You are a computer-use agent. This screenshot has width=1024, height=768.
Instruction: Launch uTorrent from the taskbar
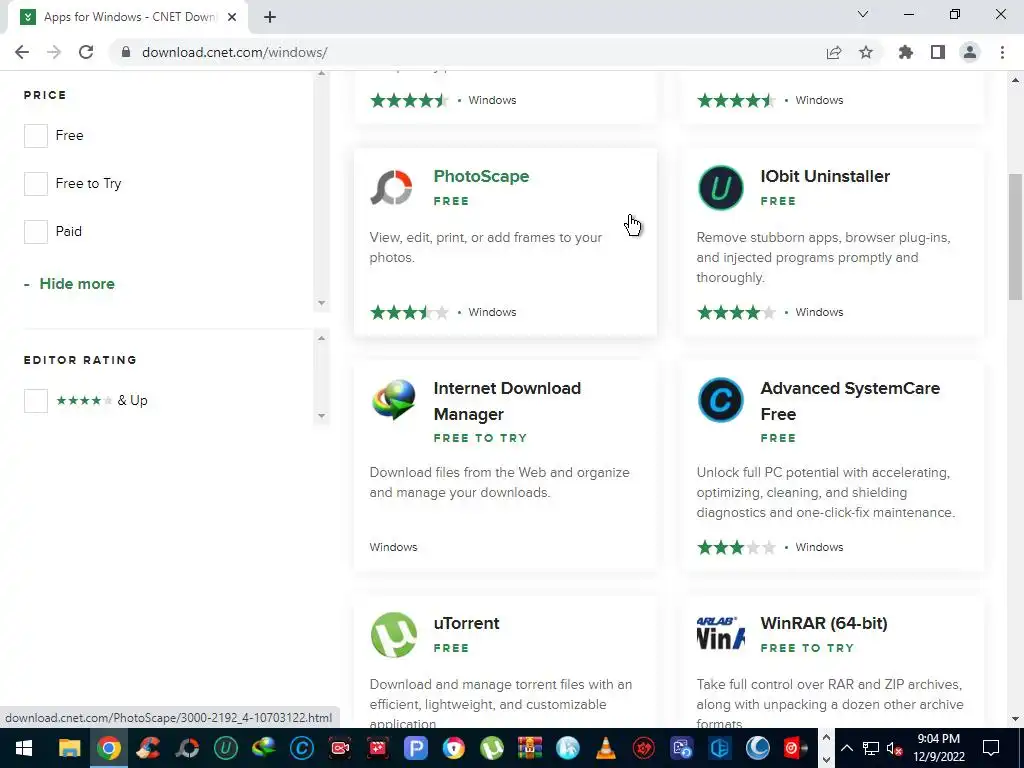(492, 748)
